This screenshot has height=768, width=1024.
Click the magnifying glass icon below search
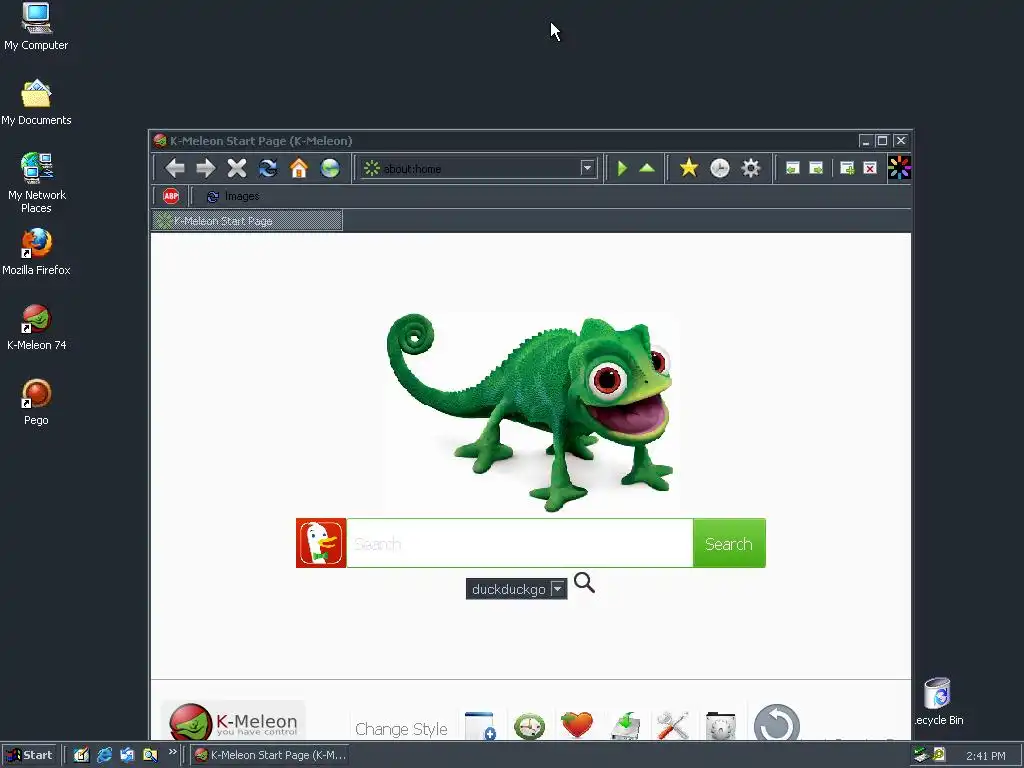(584, 583)
